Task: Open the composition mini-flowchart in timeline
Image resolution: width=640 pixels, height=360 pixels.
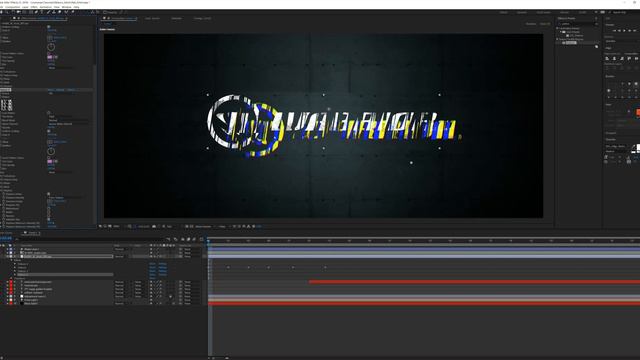Action: (169, 240)
